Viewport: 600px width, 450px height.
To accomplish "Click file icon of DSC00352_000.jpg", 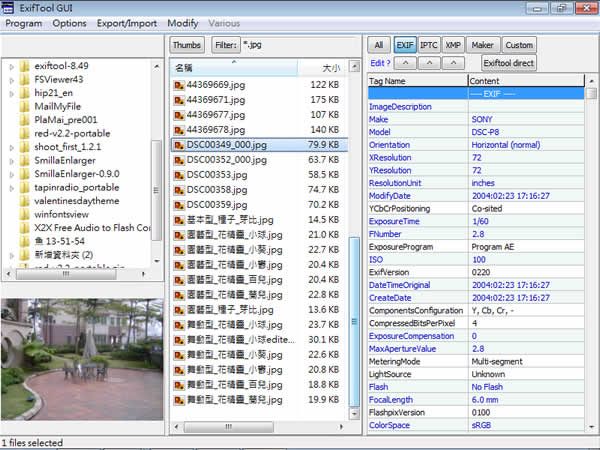I will [179, 160].
